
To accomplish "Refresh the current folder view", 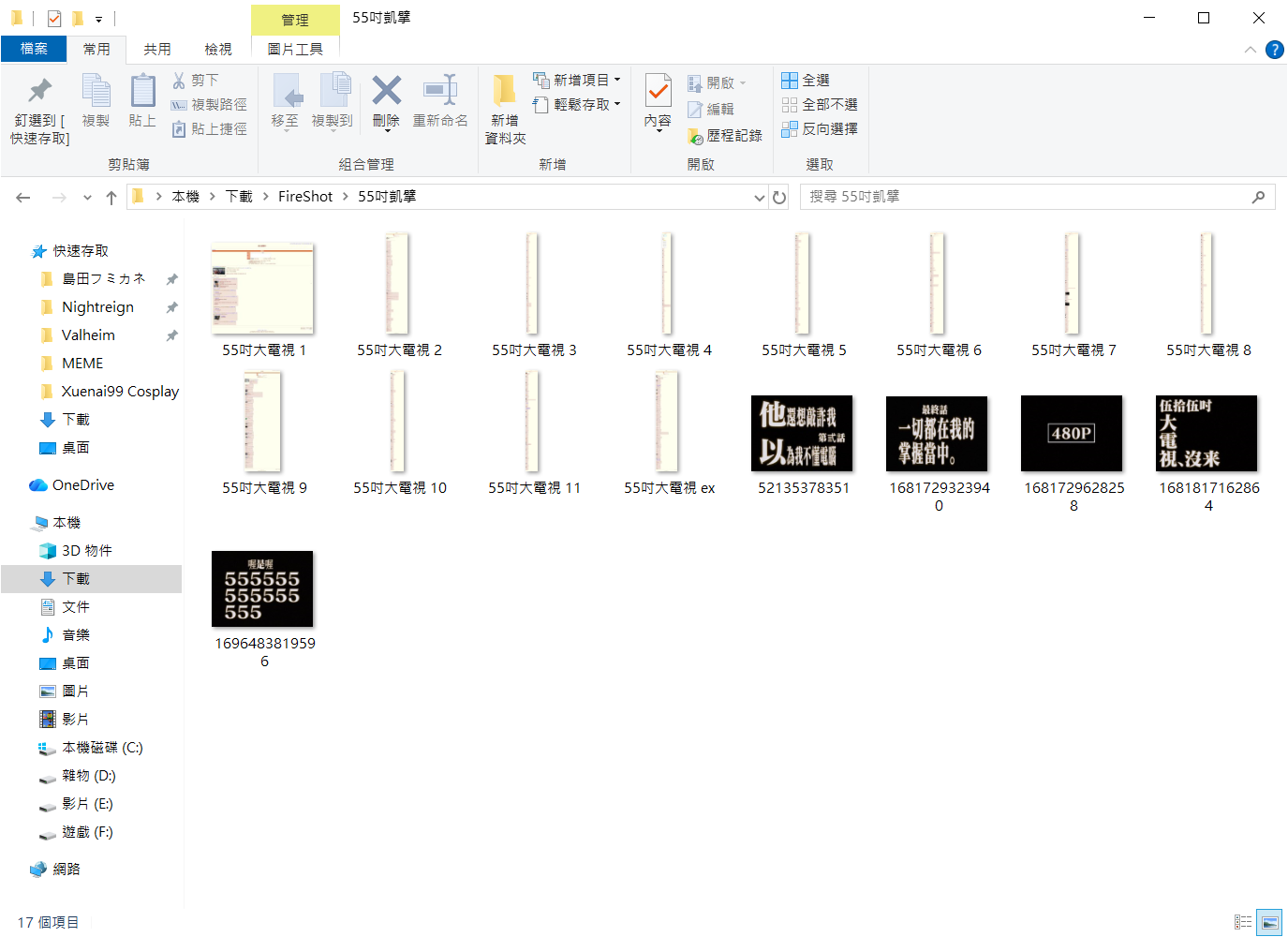I will (779, 197).
